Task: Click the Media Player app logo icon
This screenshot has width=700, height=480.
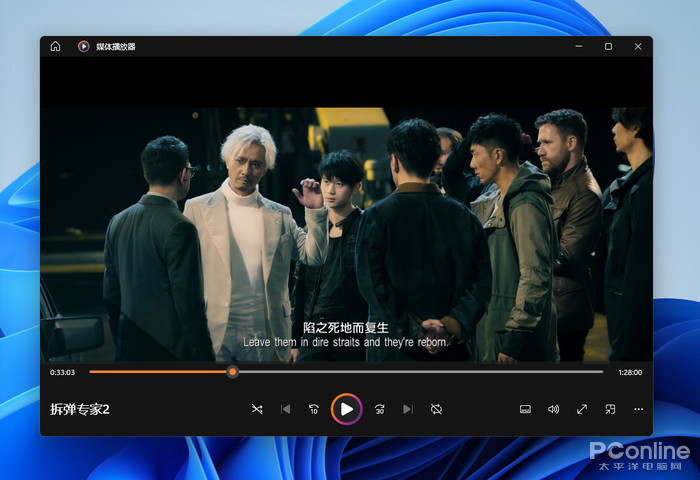Action: [x=84, y=46]
